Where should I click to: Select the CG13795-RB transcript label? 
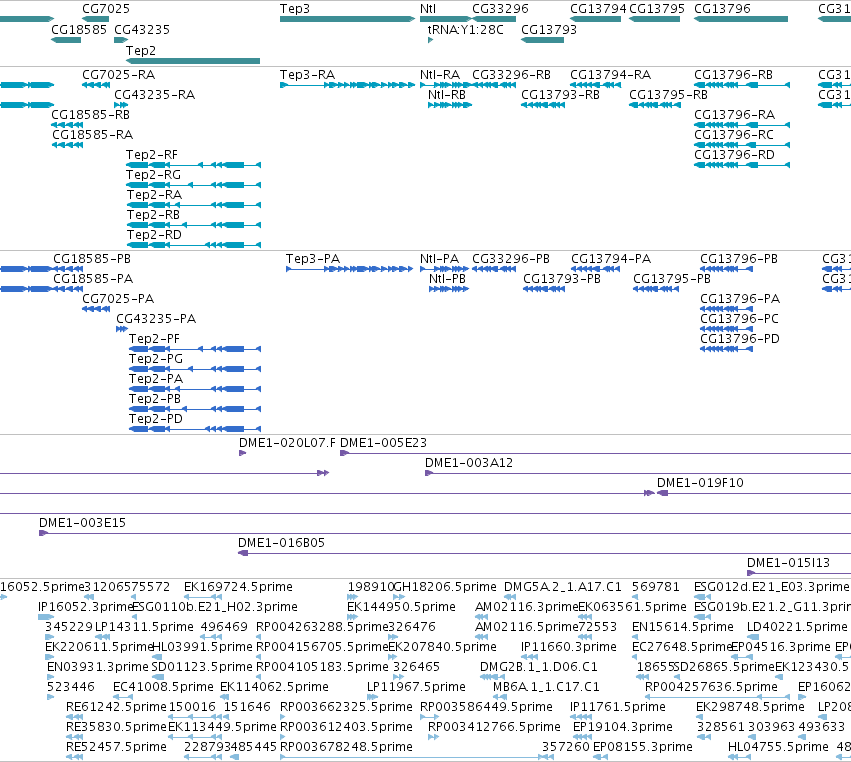pyautogui.click(x=668, y=94)
